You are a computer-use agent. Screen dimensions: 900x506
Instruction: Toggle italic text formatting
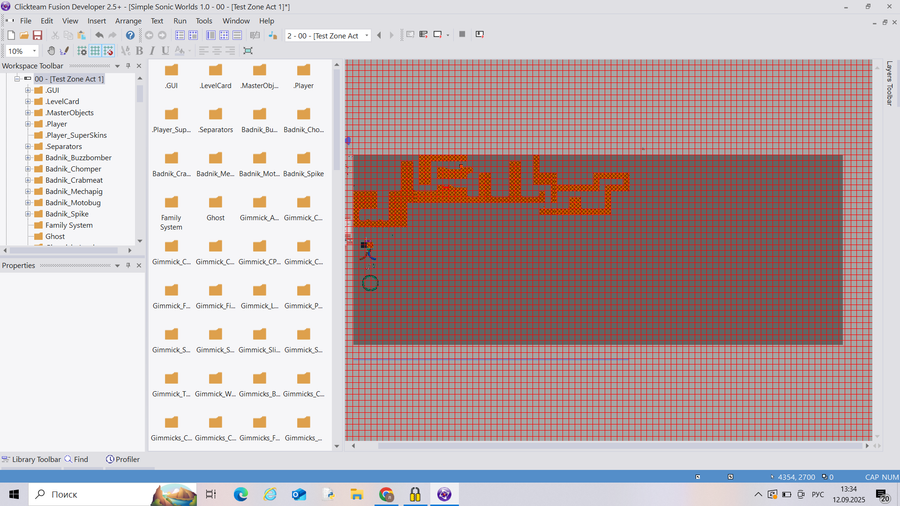pos(152,51)
